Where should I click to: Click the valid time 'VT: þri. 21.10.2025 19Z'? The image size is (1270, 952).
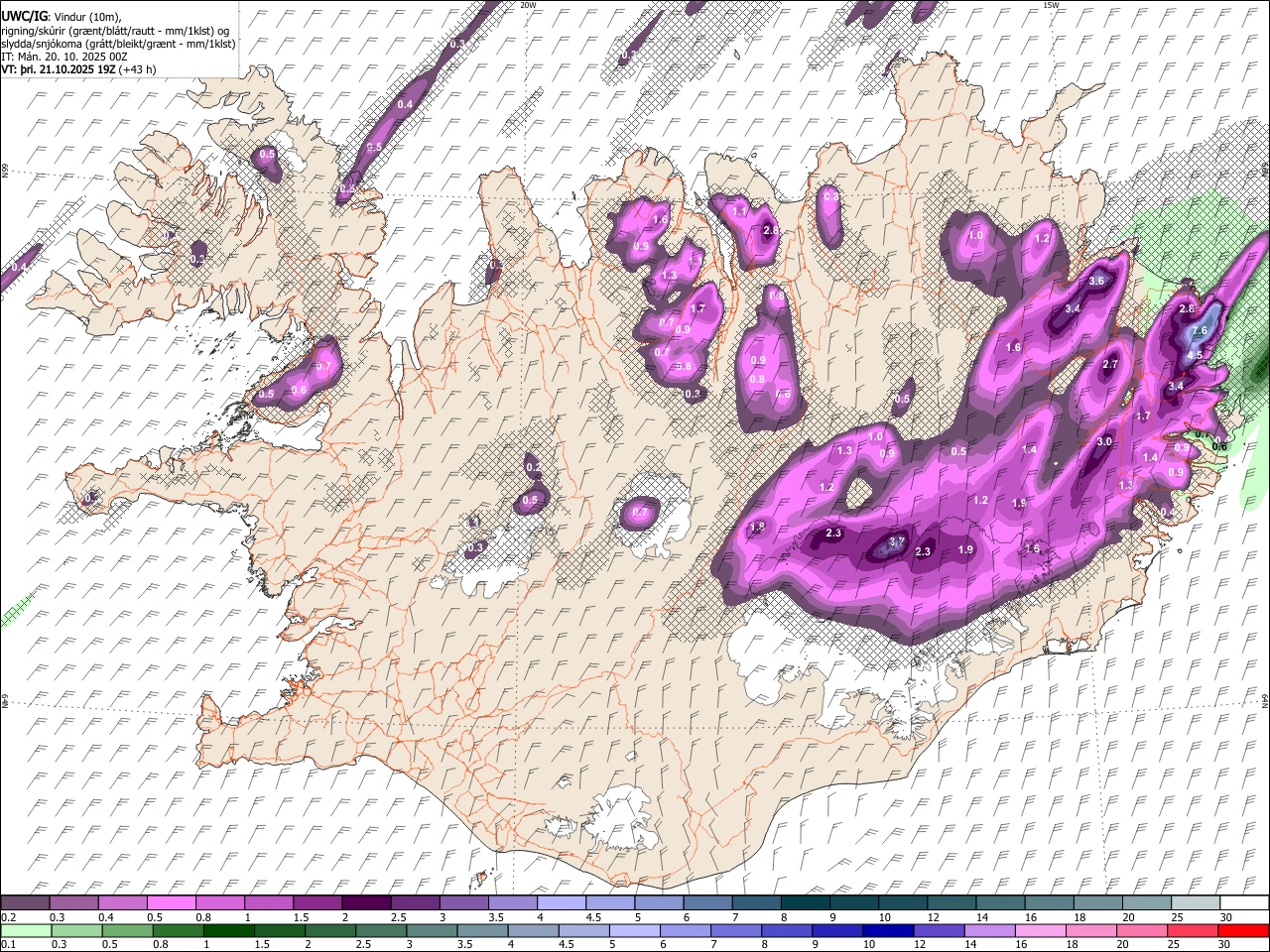click(x=59, y=69)
